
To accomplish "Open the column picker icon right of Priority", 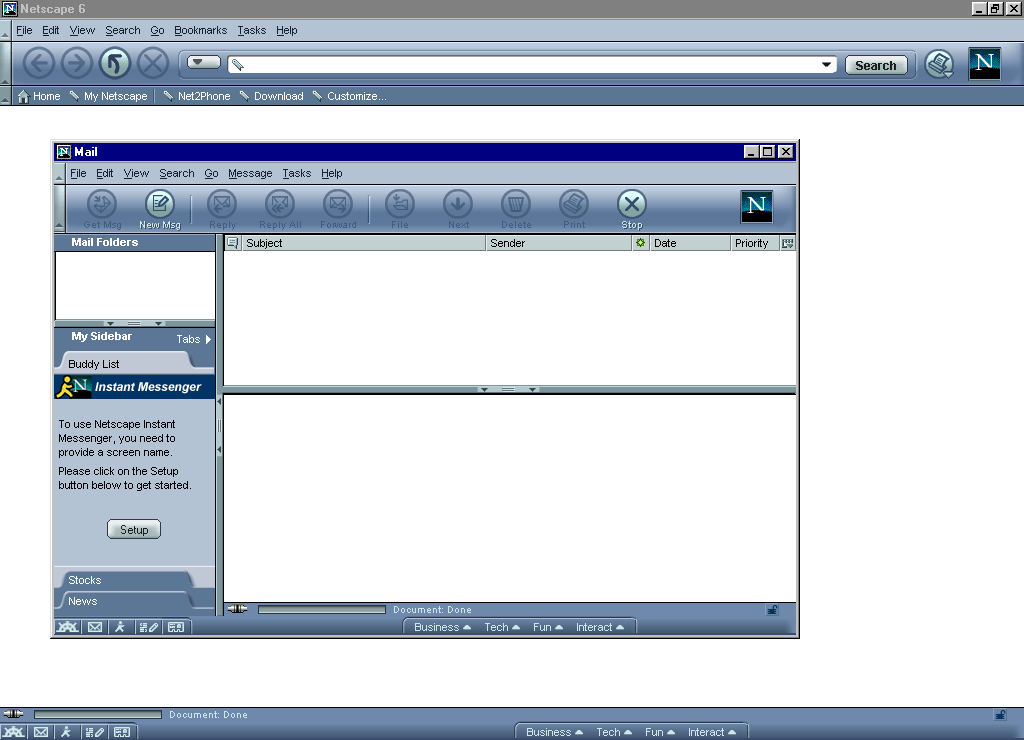I will (788, 243).
